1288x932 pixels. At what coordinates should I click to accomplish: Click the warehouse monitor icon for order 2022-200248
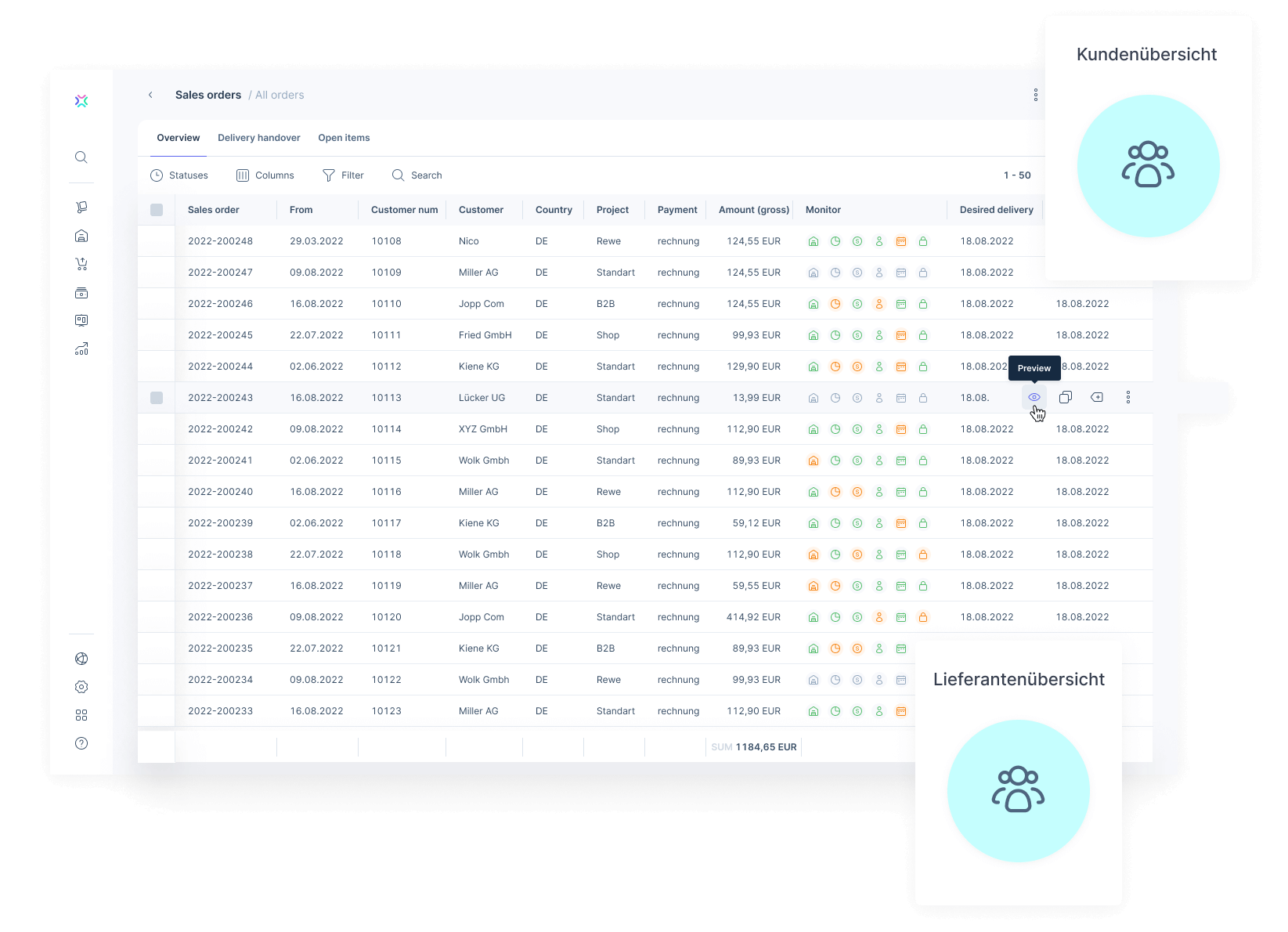pyautogui.click(x=814, y=241)
